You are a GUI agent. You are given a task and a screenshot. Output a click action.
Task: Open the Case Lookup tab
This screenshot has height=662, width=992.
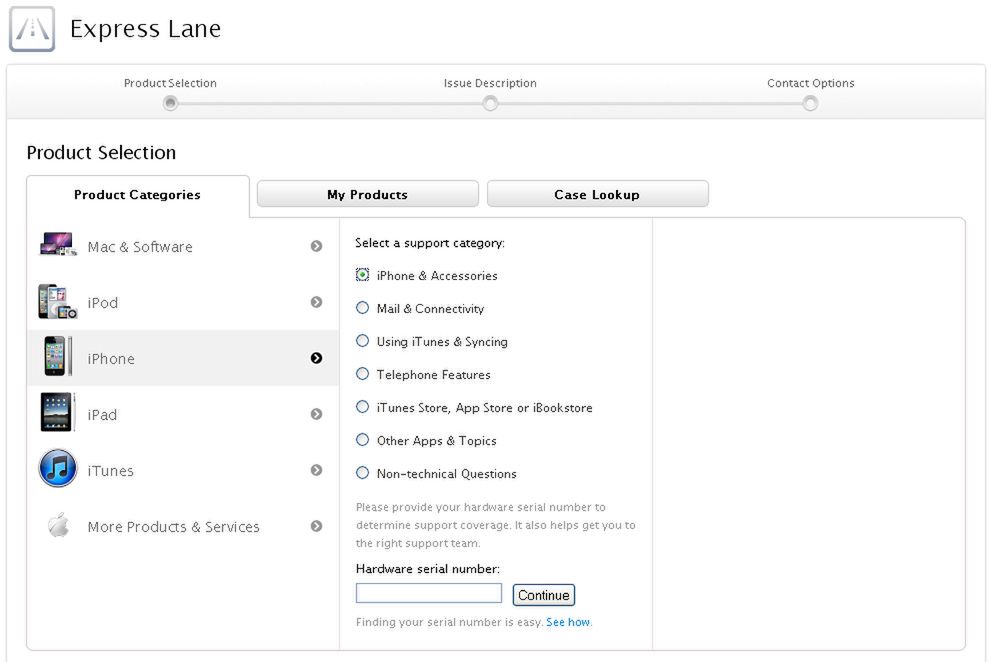coord(597,194)
